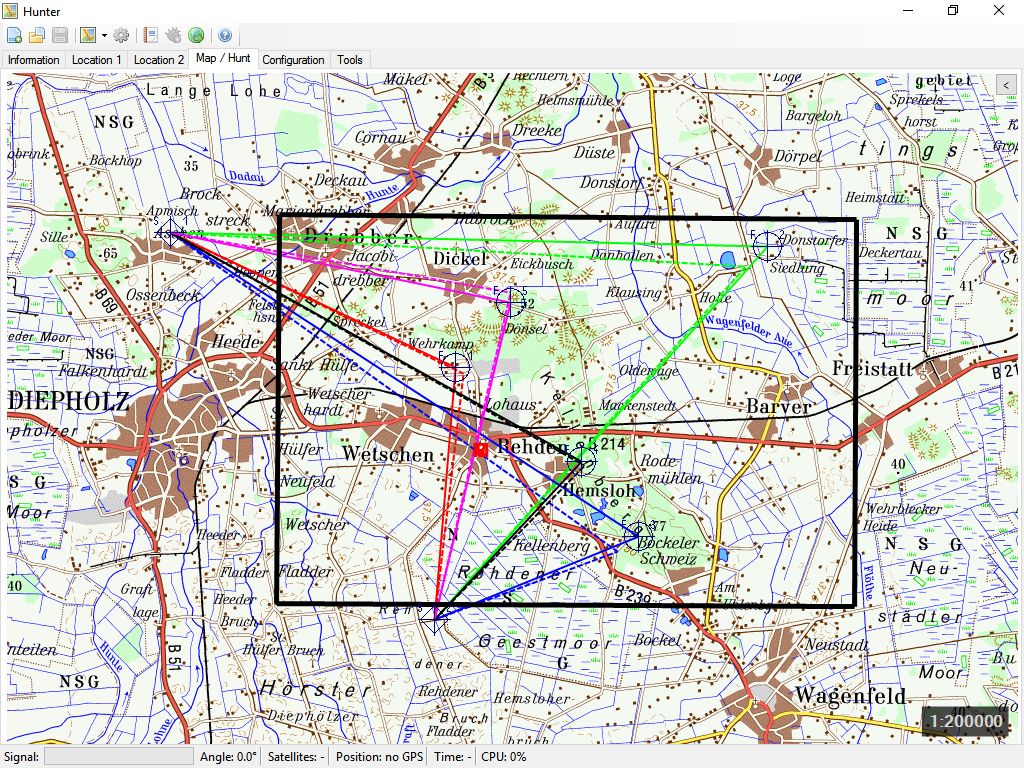This screenshot has width=1024, height=768.
Task: Open Help with the blue question icon
Action: point(225,36)
